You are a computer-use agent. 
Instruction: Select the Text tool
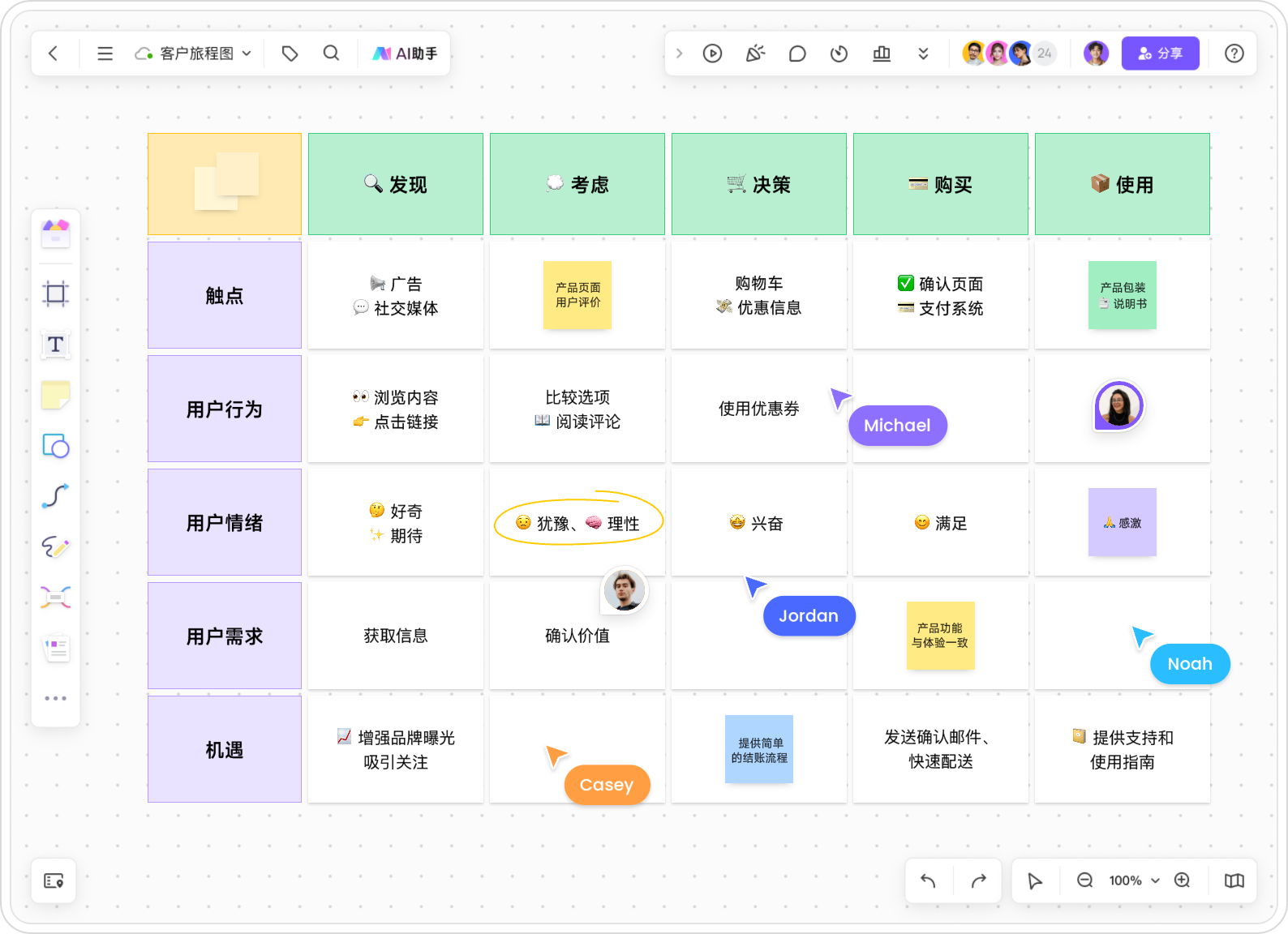(56, 345)
